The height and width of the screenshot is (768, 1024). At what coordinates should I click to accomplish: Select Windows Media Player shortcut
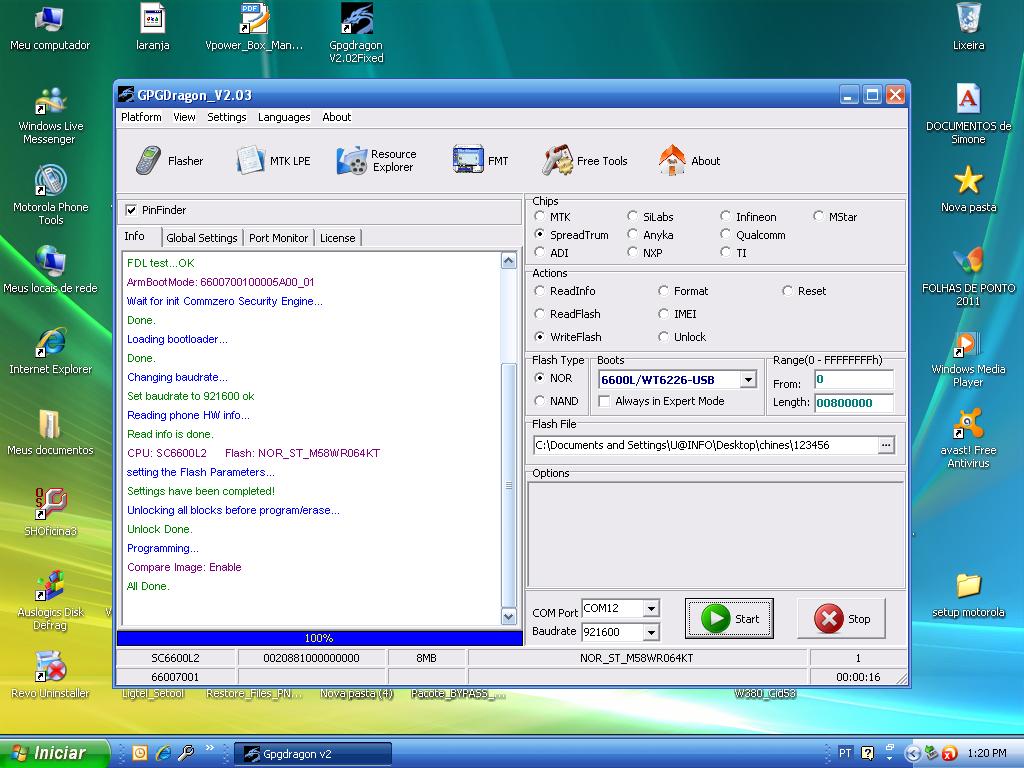point(968,358)
